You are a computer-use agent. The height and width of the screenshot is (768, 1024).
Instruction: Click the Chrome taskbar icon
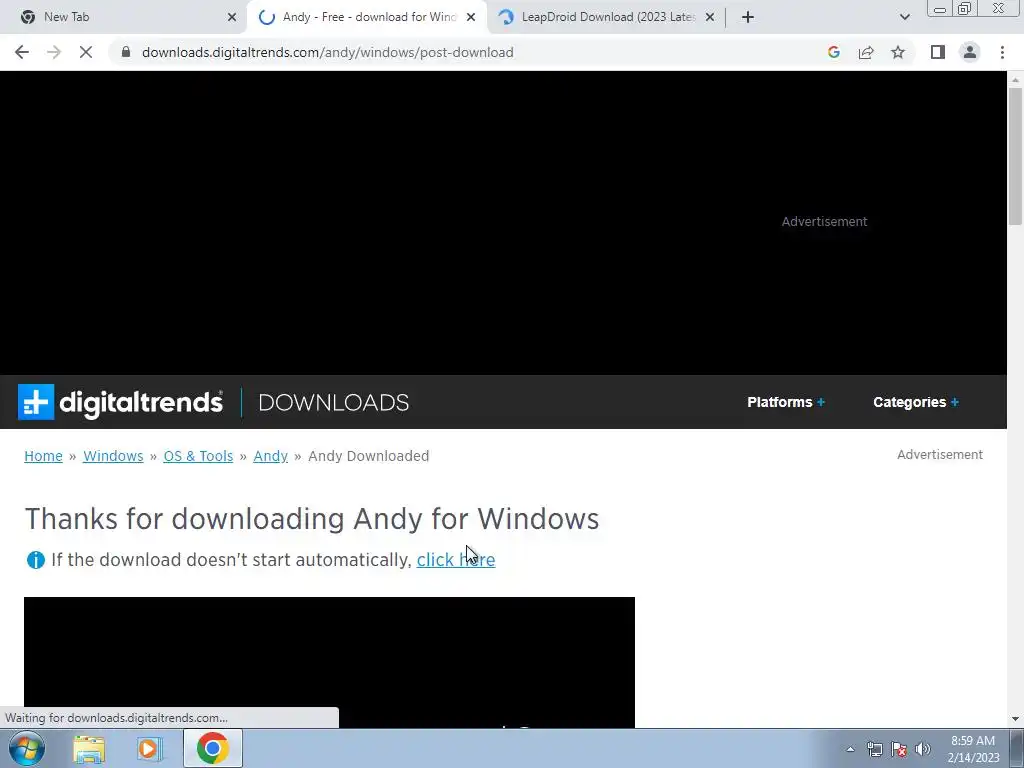click(212, 748)
